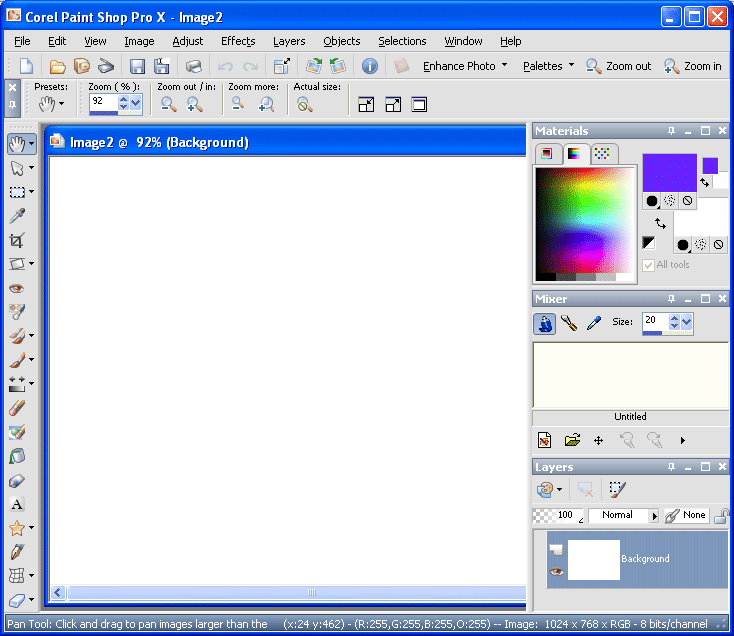The height and width of the screenshot is (636, 734).
Task: Hide the Background layer eye icon
Action: (556, 571)
